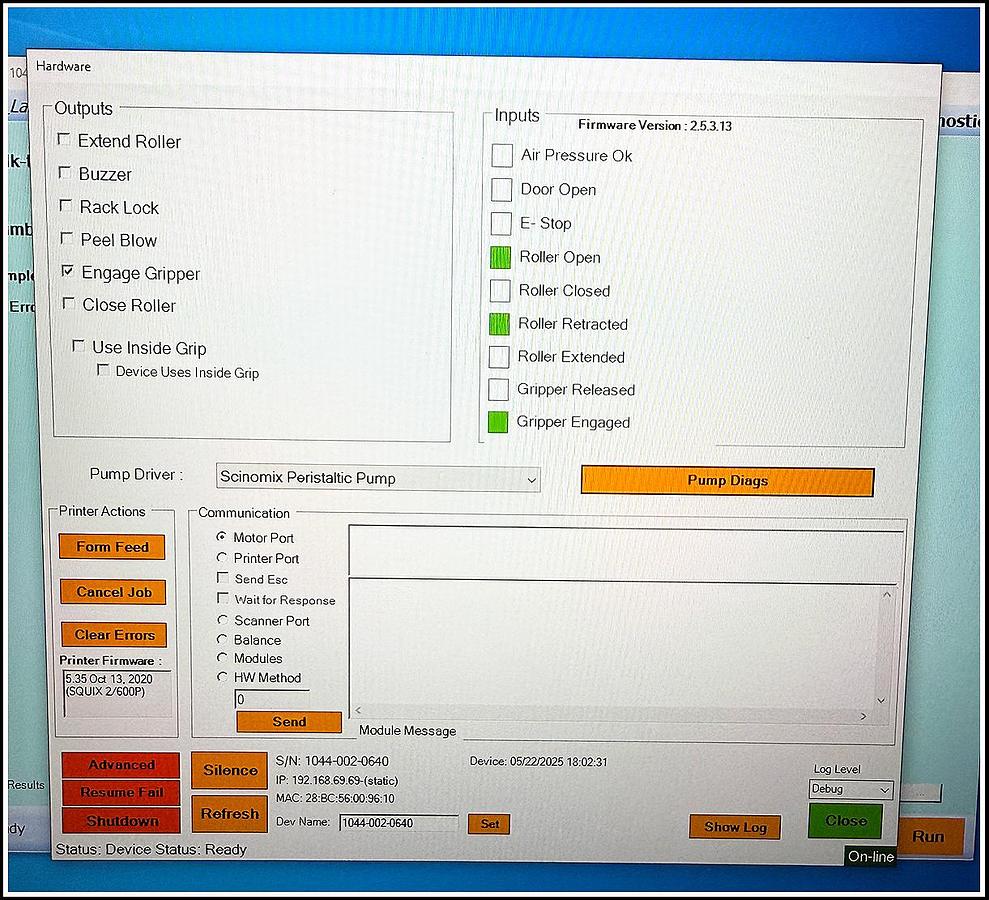Silence the device alarm
The image size is (989, 900).
click(228, 770)
